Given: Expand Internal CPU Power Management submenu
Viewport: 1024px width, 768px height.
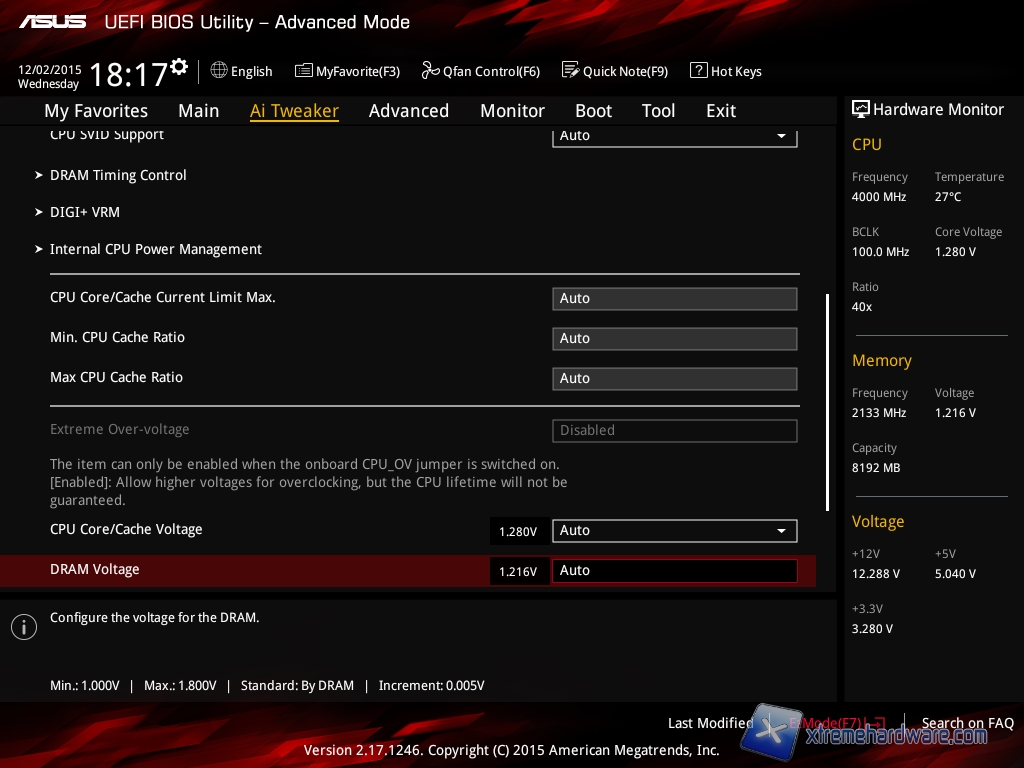Looking at the screenshot, I should (x=155, y=249).
